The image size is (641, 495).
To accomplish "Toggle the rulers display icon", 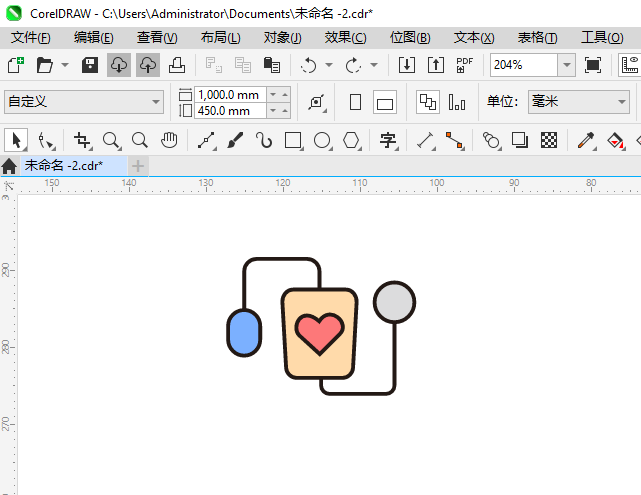I will point(630,65).
